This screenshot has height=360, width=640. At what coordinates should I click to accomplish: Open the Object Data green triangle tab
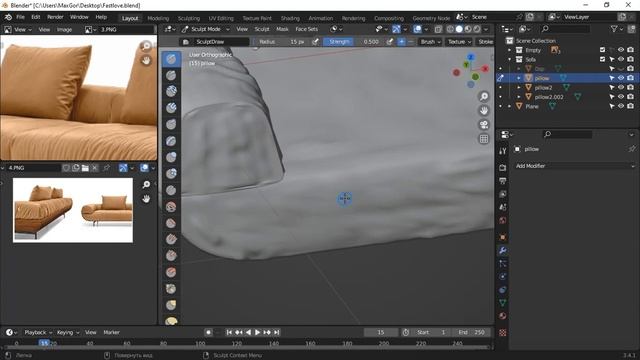[x=503, y=303]
